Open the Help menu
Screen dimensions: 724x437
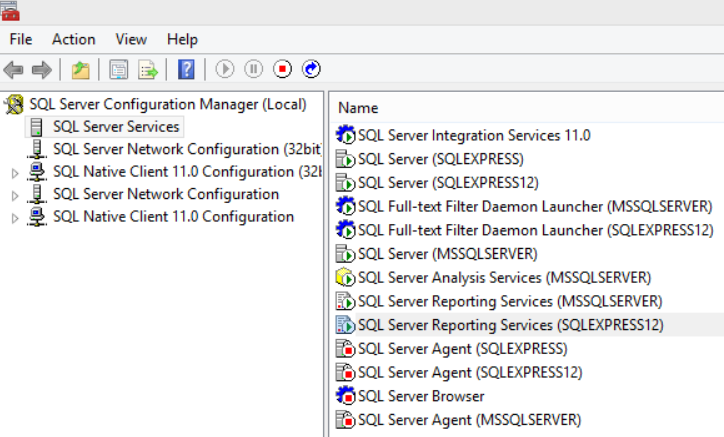[182, 39]
